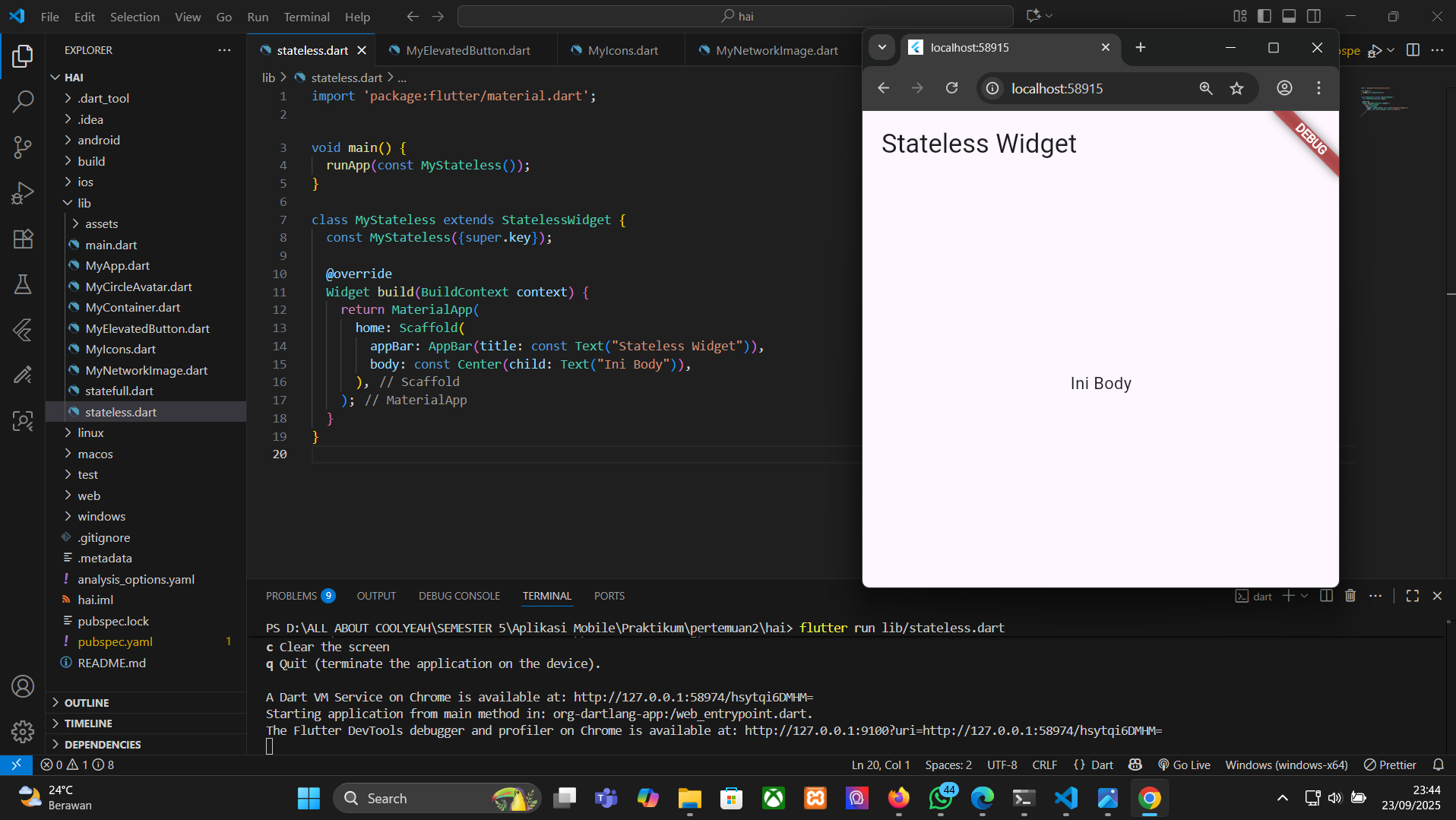Click the Prettier status bar button
Viewport: 1456px width, 820px height.
coord(1390,765)
